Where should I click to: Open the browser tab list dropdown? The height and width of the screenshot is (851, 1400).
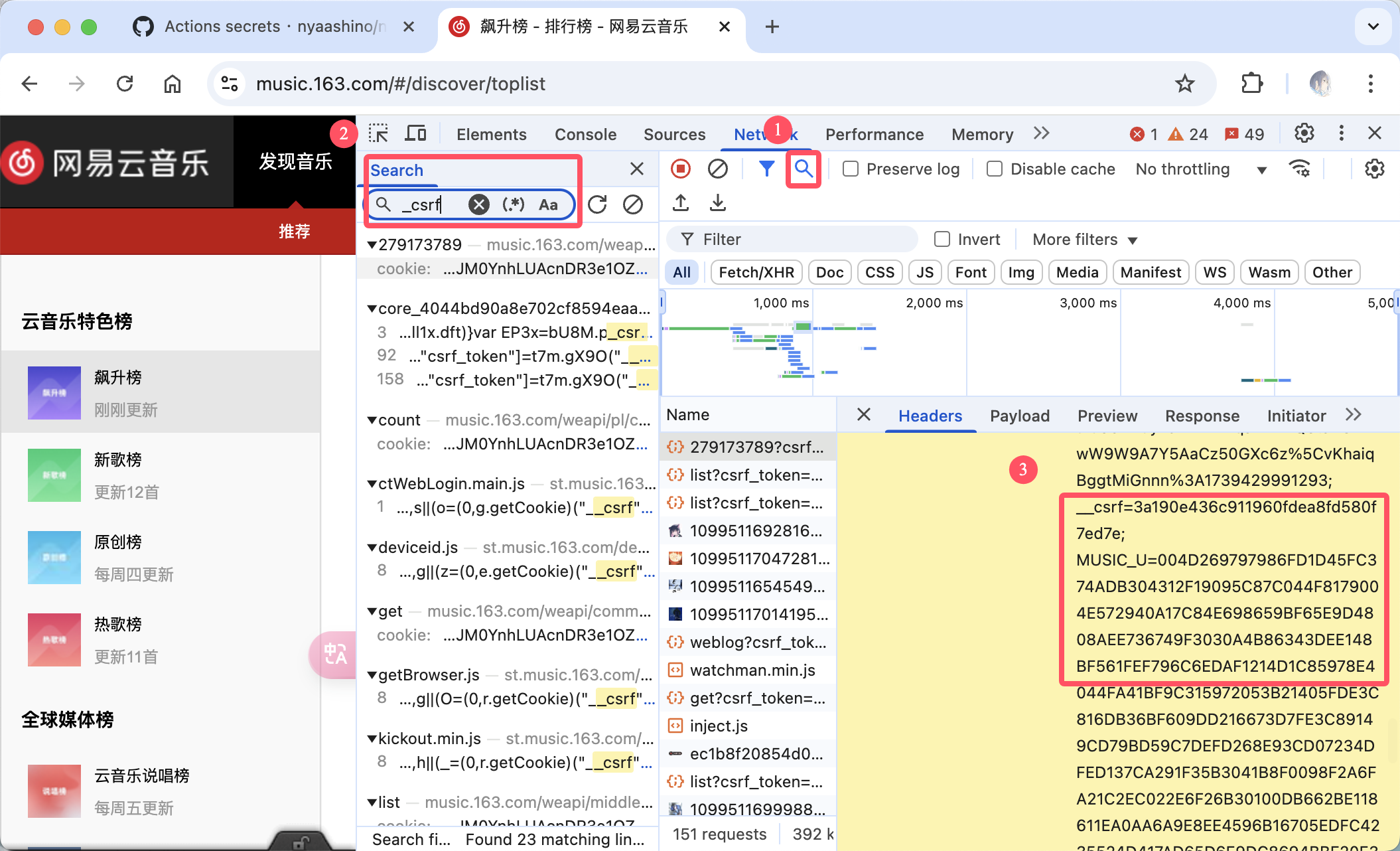tap(1373, 27)
